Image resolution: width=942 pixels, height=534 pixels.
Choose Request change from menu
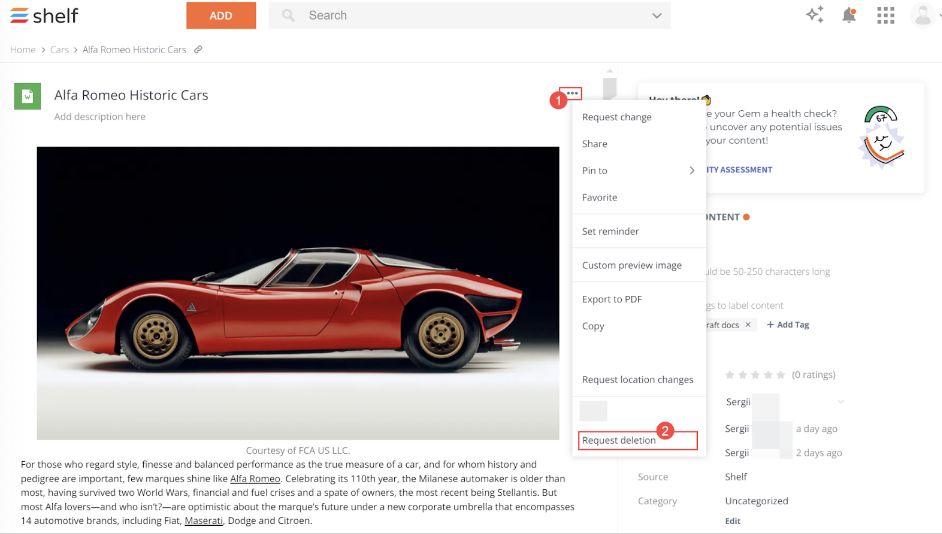pos(639,117)
